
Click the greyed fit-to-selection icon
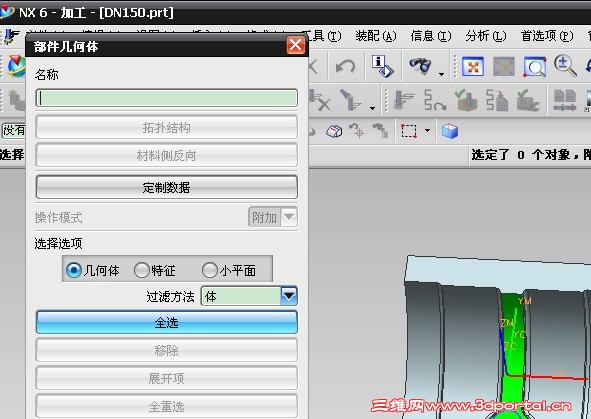click(504, 67)
